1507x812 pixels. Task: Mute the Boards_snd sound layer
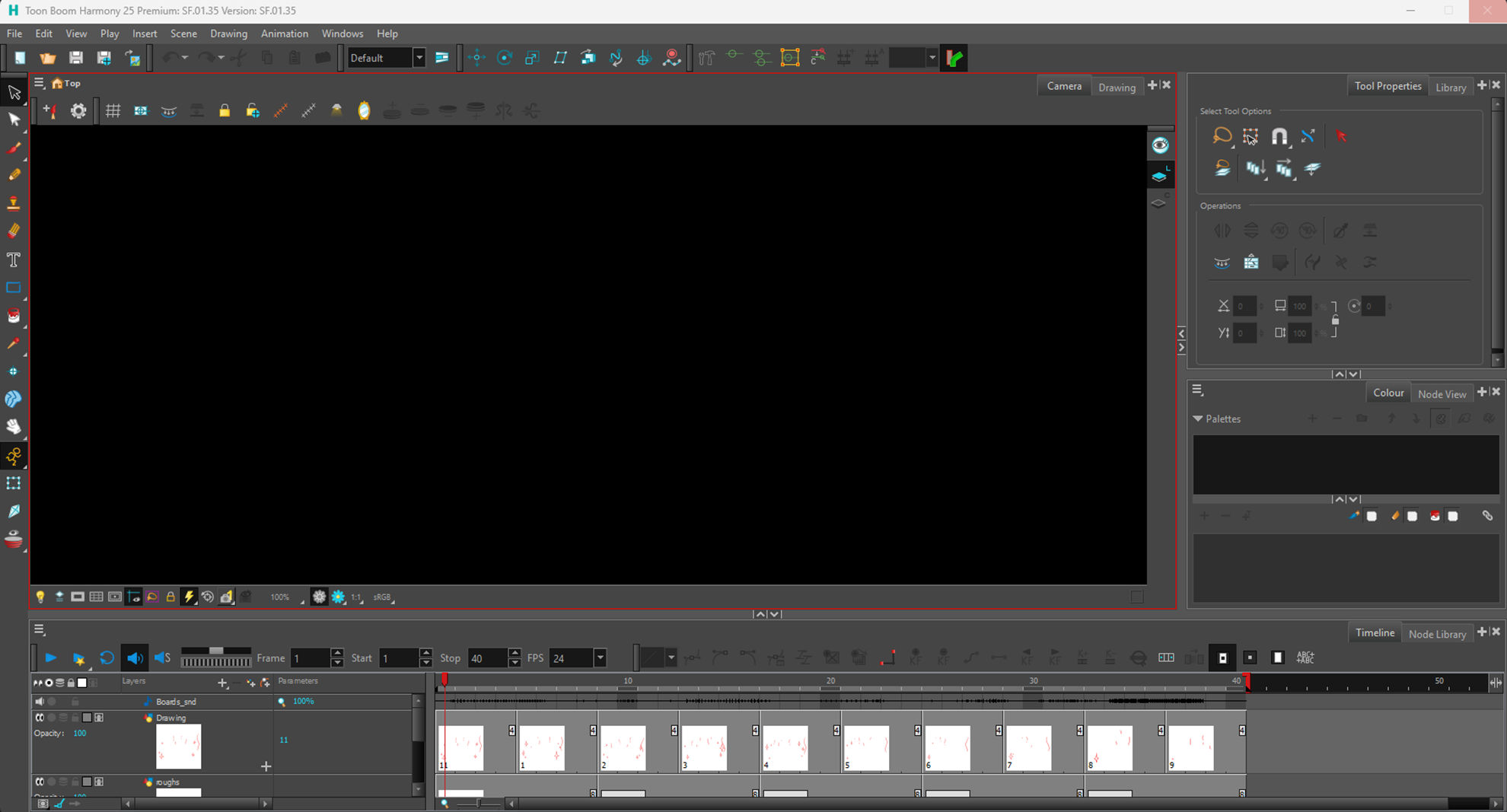(x=40, y=702)
